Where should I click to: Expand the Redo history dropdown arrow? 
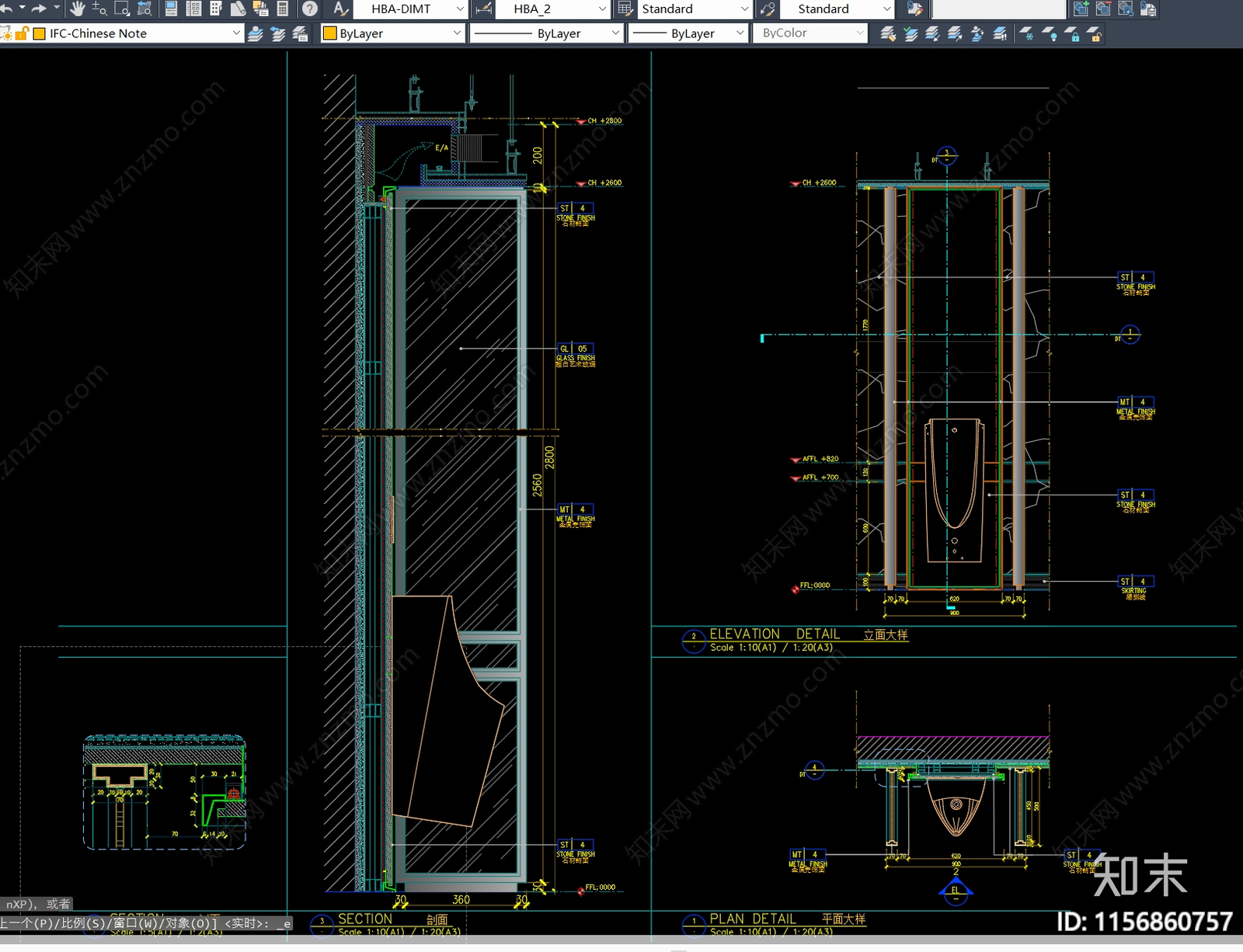coord(57,9)
